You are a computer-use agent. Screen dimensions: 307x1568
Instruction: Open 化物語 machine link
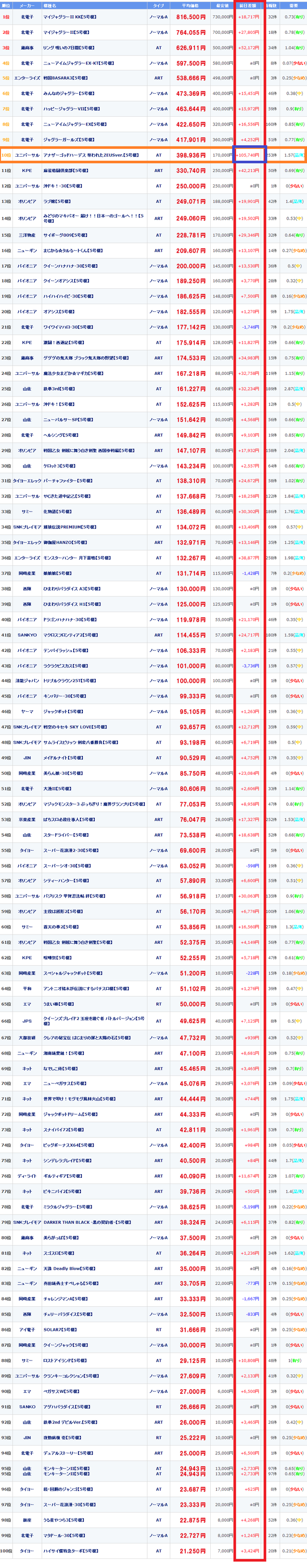[58, 511]
